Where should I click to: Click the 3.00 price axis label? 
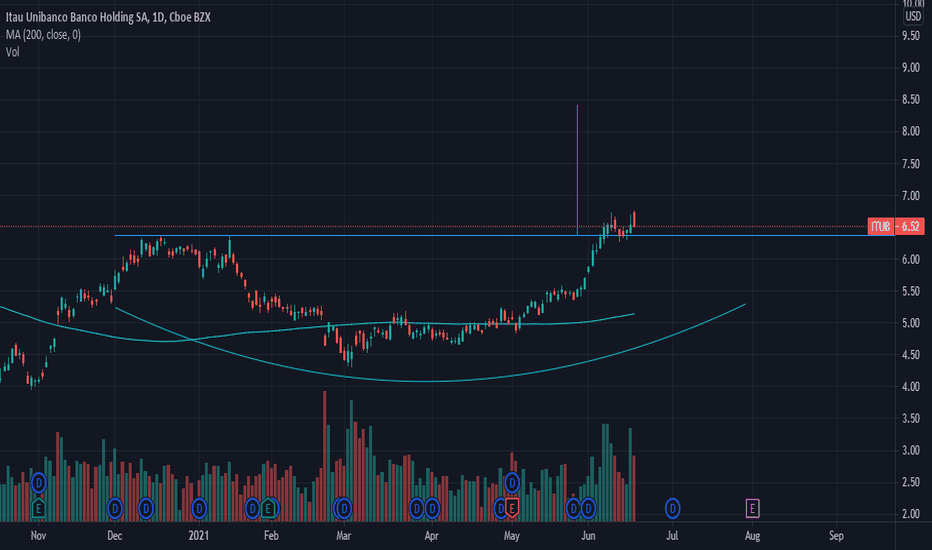tap(911, 451)
